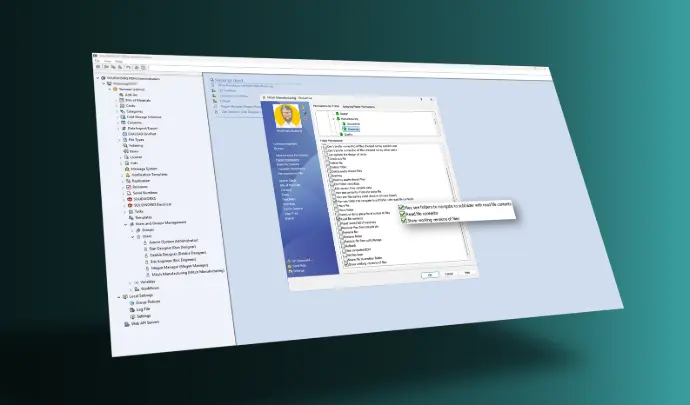Screen dimensions: 690x405
Task: Open the Indexing magnifier icon
Action: (125, 145)
